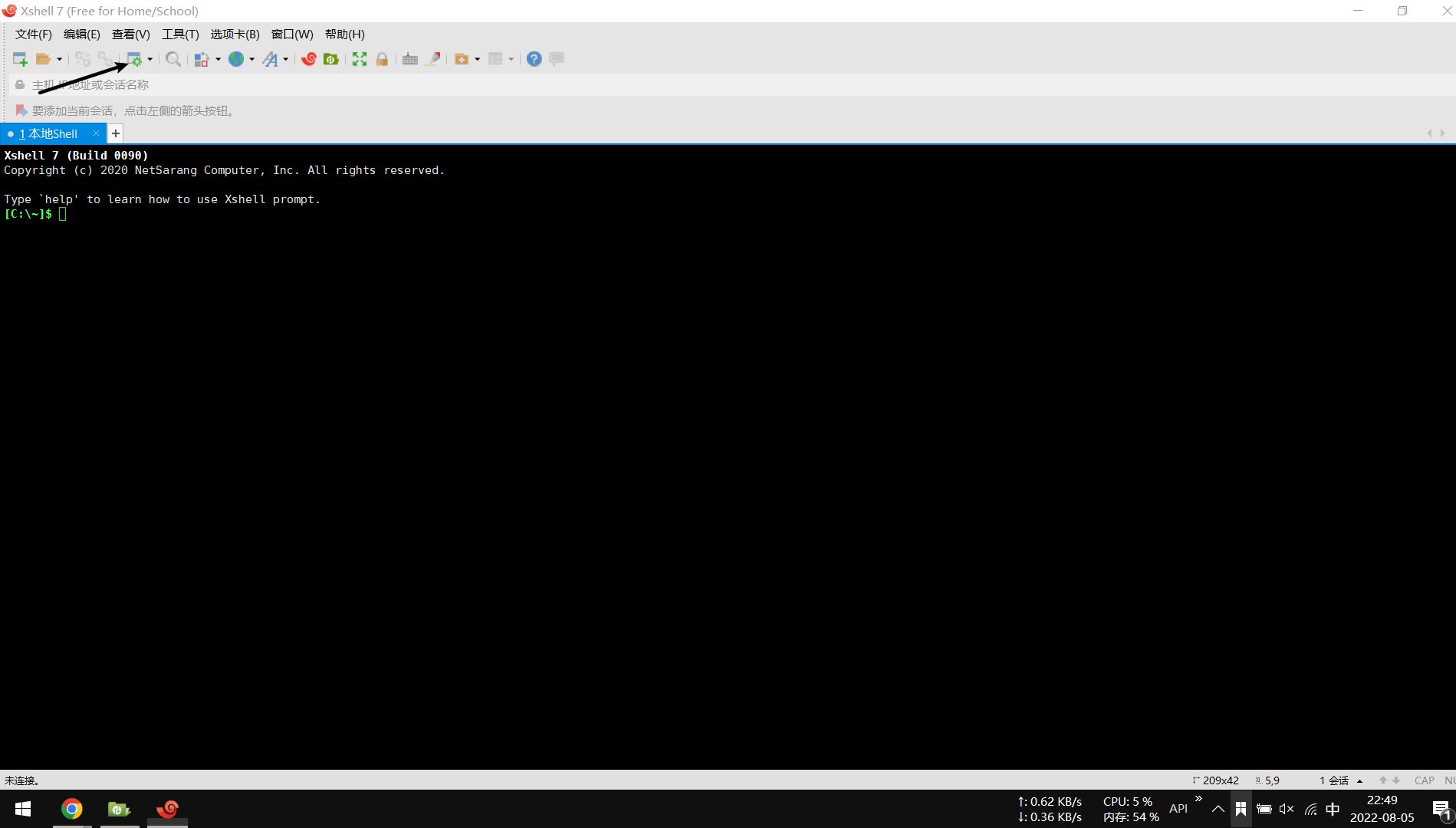Screen dimensions: 1456x828
Task: Click the globe encoding icon
Action: pyautogui.click(x=236, y=59)
